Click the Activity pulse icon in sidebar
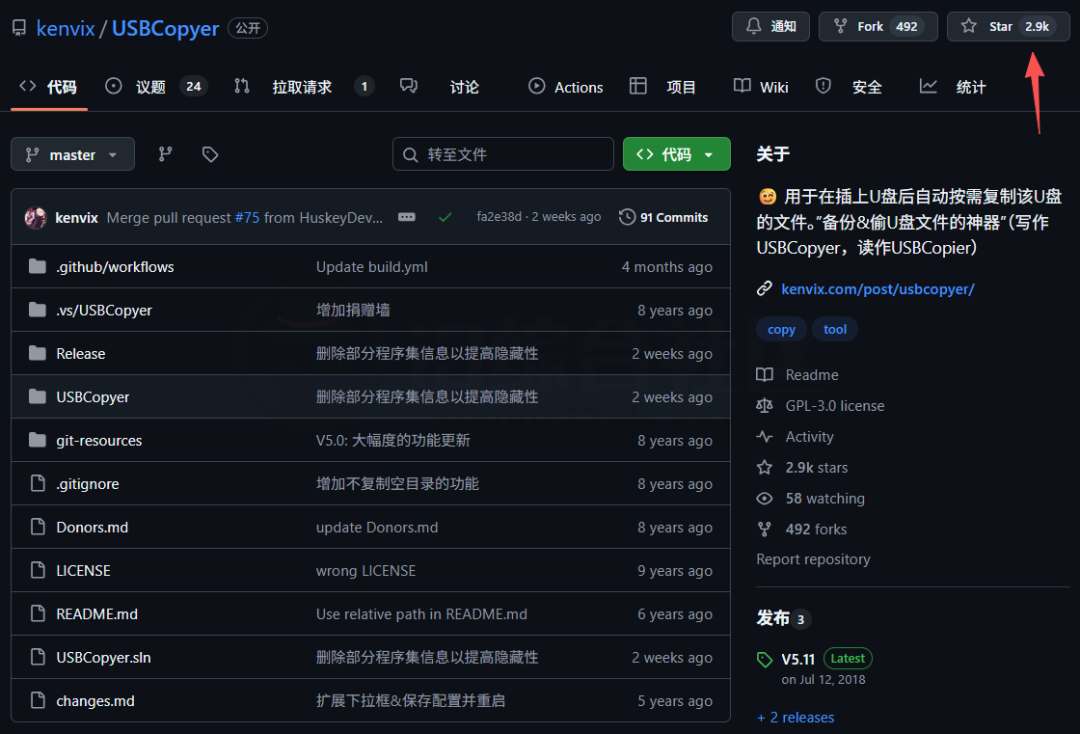This screenshot has height=734, width=1080. pyautogui.click(x=764, y=436)
